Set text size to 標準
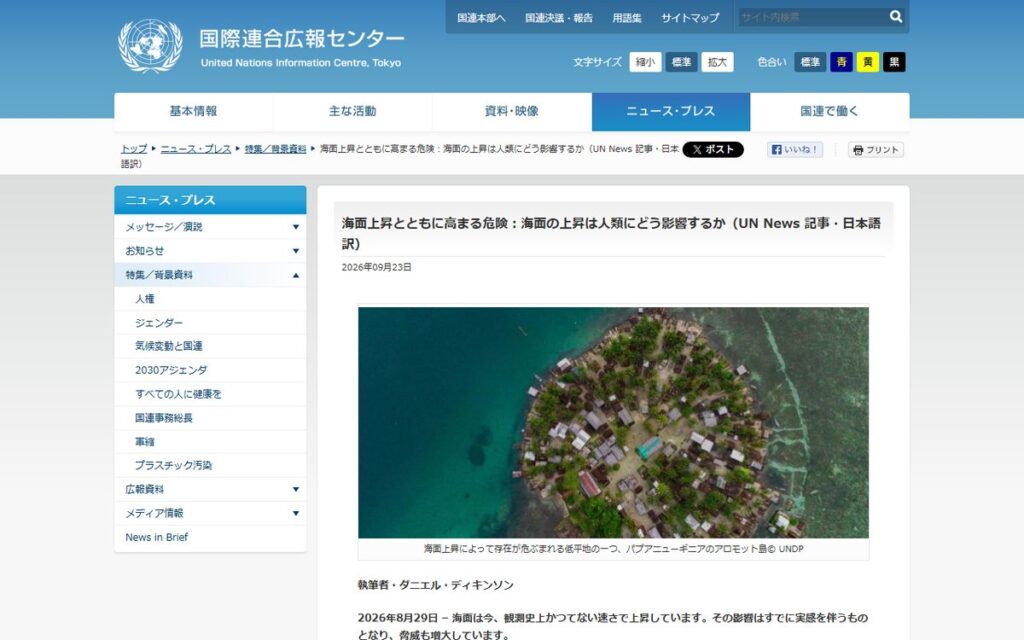 tap(681, 62)
